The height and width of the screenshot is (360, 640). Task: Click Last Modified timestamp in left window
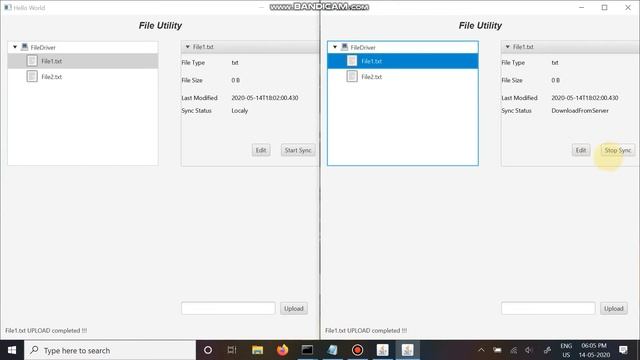point(264,98)
